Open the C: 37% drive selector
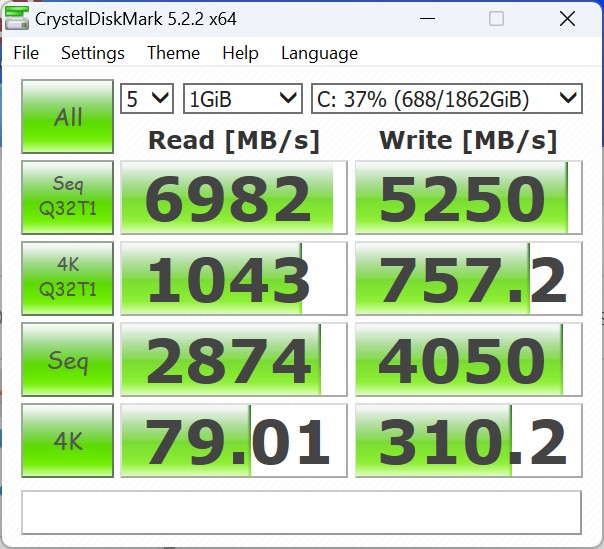Screen dimensions: 604x549 [446, 98]
